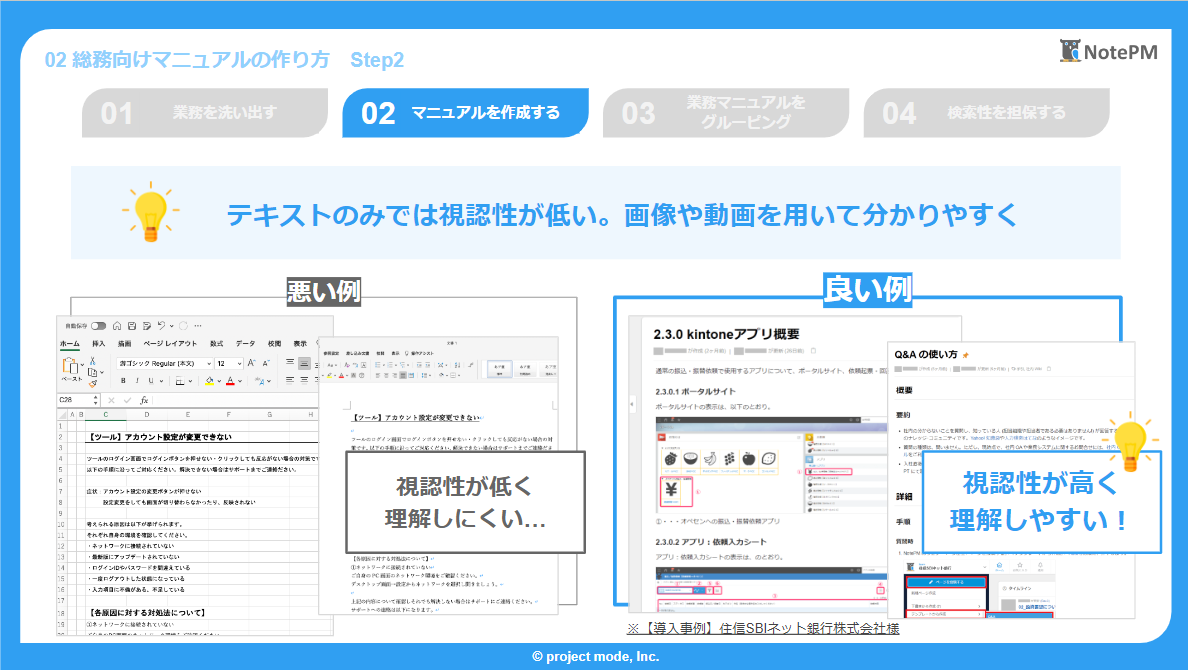Expand the border style dropdown arrow
The width and height of the screenshot is (1188, 670).
[x=190, y=381]
